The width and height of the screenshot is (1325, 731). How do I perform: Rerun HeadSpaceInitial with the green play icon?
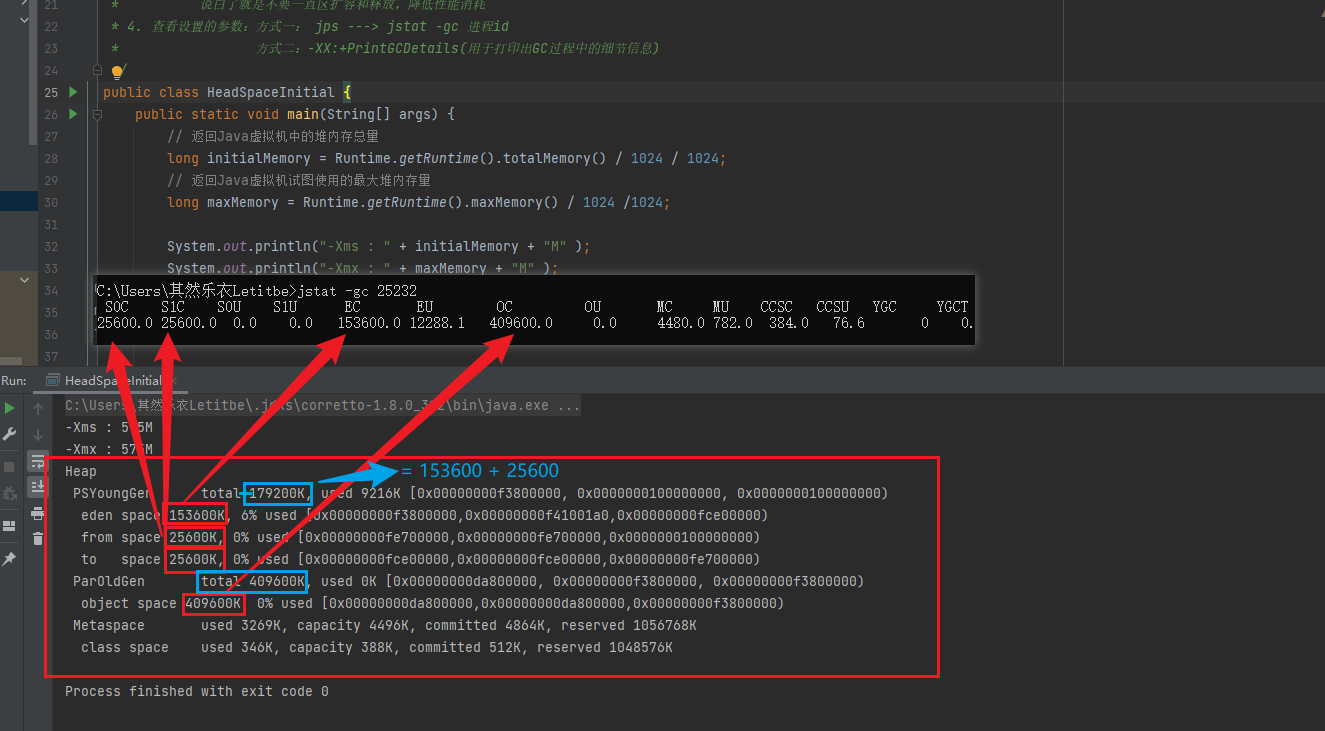click(x=10, y=408)
